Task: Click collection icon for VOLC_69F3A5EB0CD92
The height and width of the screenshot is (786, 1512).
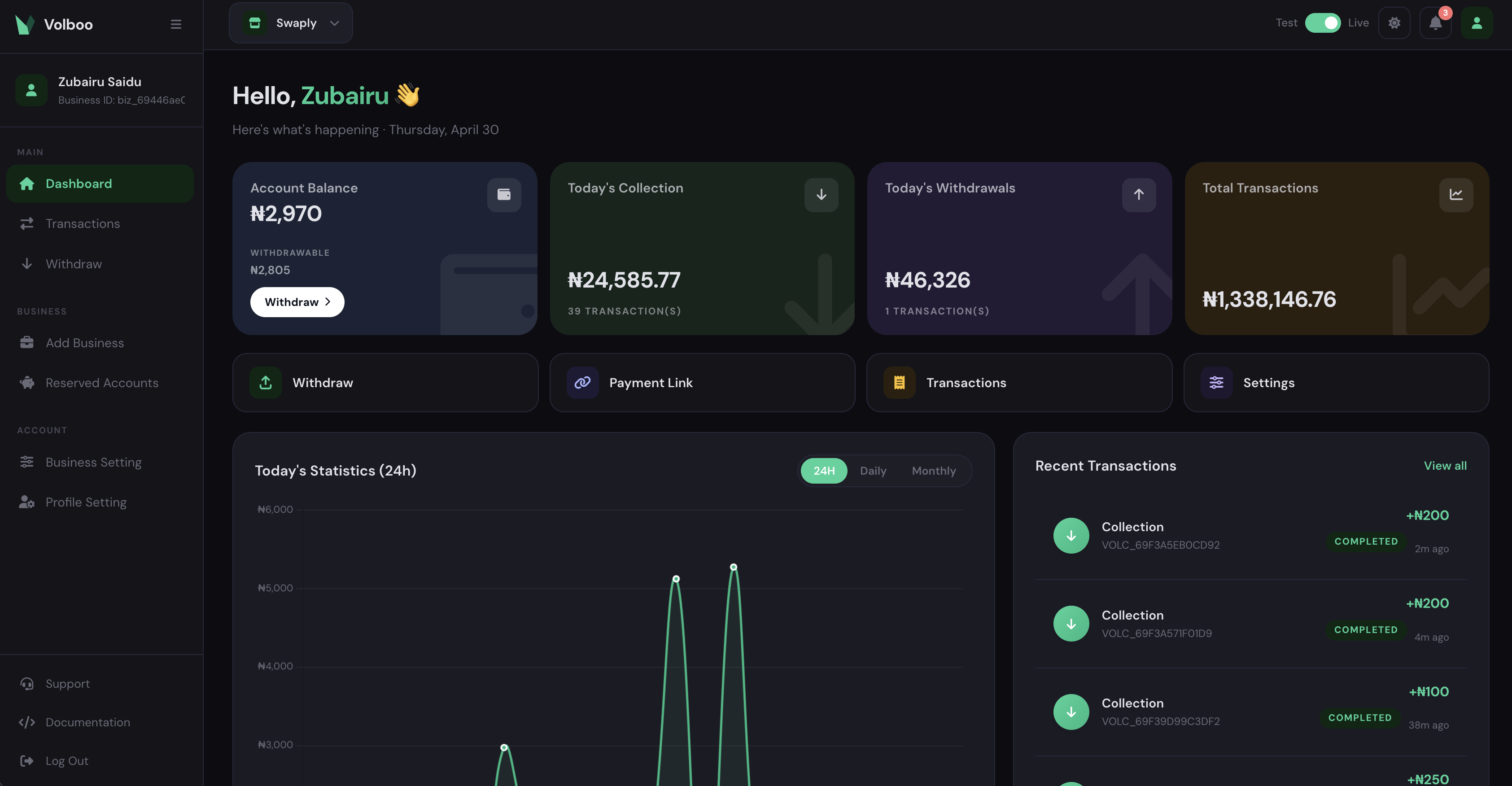Action: [1071, 536]
